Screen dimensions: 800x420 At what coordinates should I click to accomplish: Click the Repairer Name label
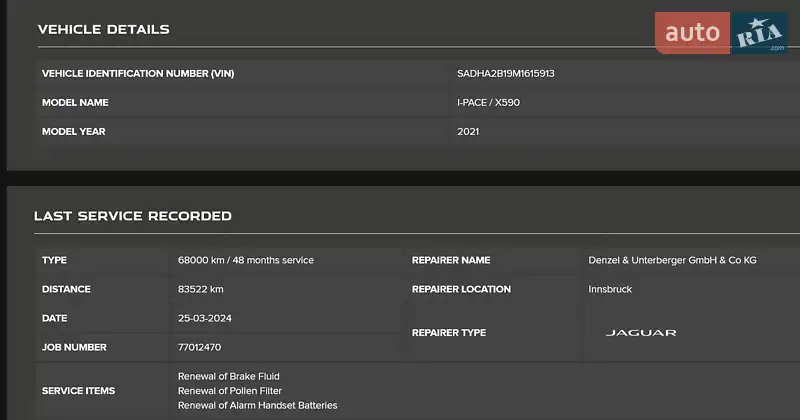tap(451, 261)
